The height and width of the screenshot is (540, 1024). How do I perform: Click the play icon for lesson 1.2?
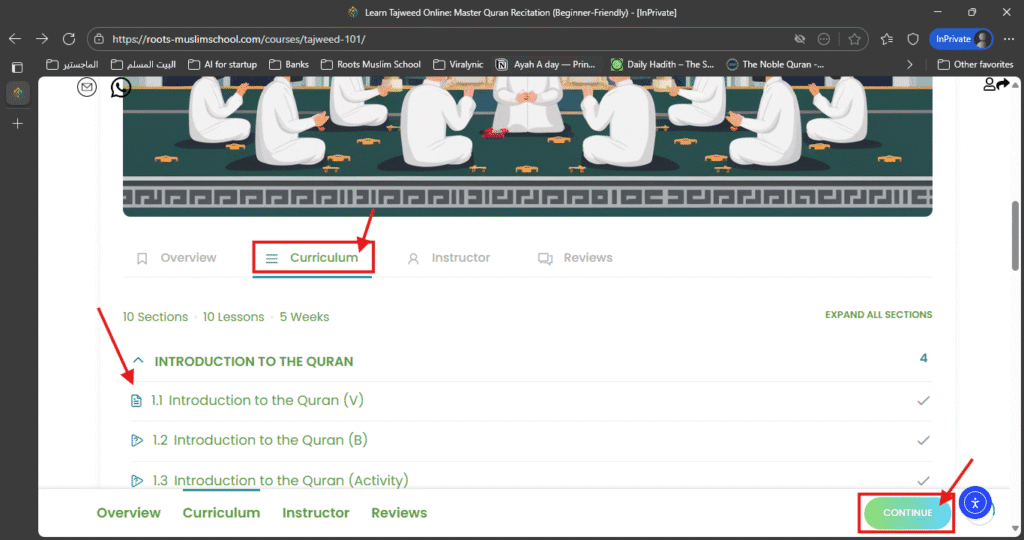pyautogui.click(x=137, y=440)
